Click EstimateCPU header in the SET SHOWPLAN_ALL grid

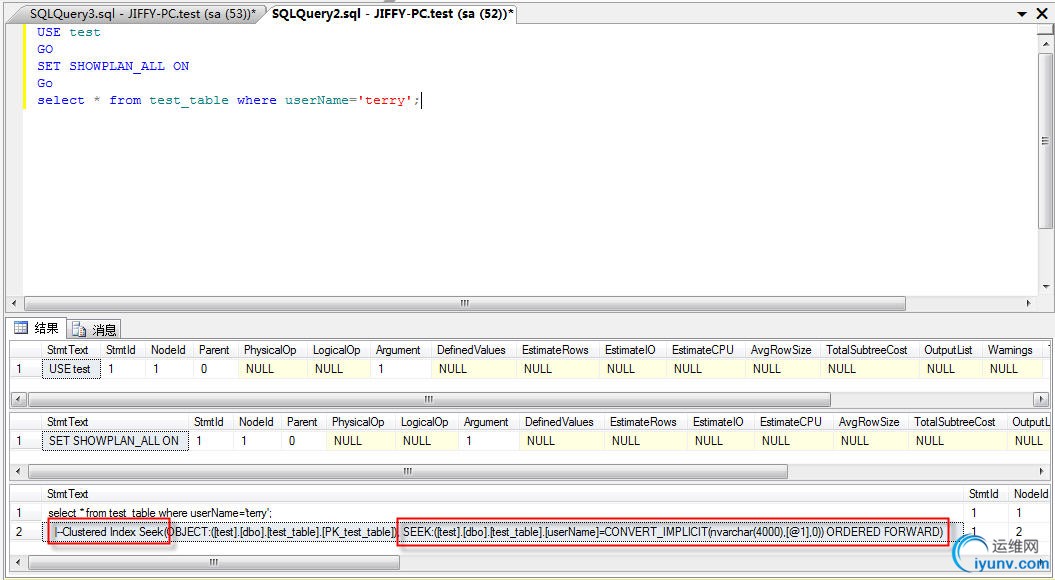click(791, 422)
